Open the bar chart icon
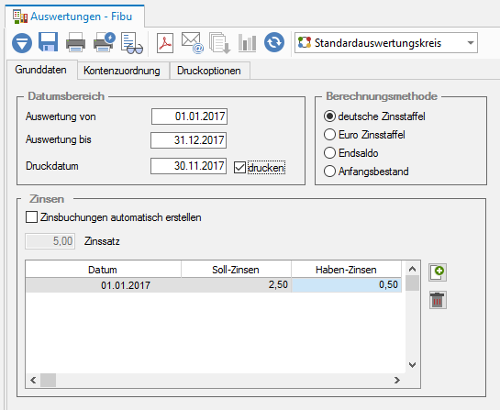Image resolution: width=500 pixels, height=410 pixels. (x=247, y=43)
